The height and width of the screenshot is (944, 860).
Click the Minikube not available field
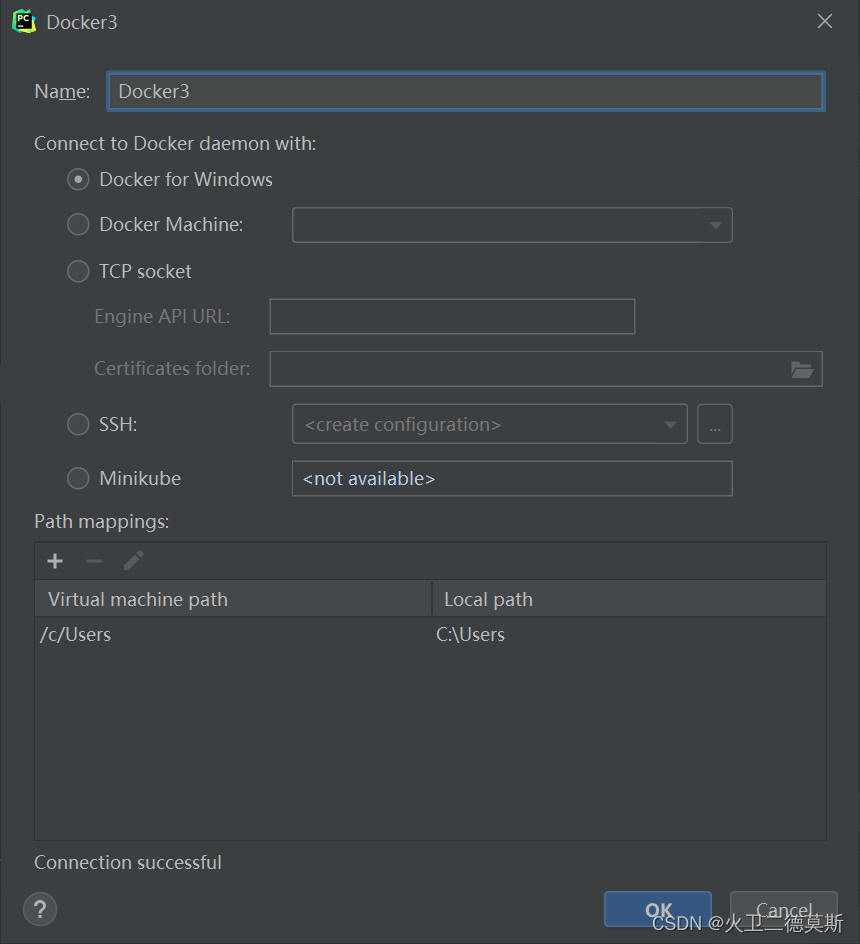[x=512, y=478]
